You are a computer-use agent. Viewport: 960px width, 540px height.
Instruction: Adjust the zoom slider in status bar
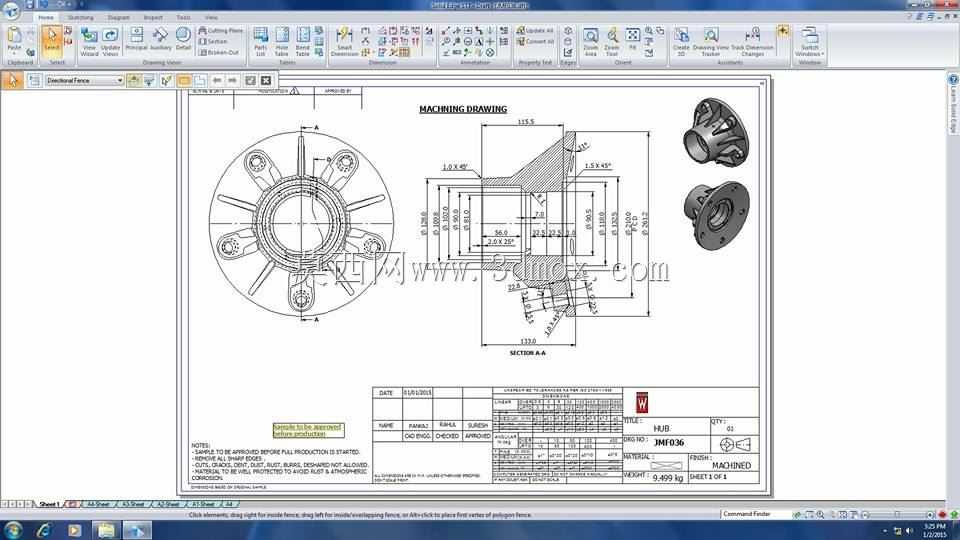point(897,515)
